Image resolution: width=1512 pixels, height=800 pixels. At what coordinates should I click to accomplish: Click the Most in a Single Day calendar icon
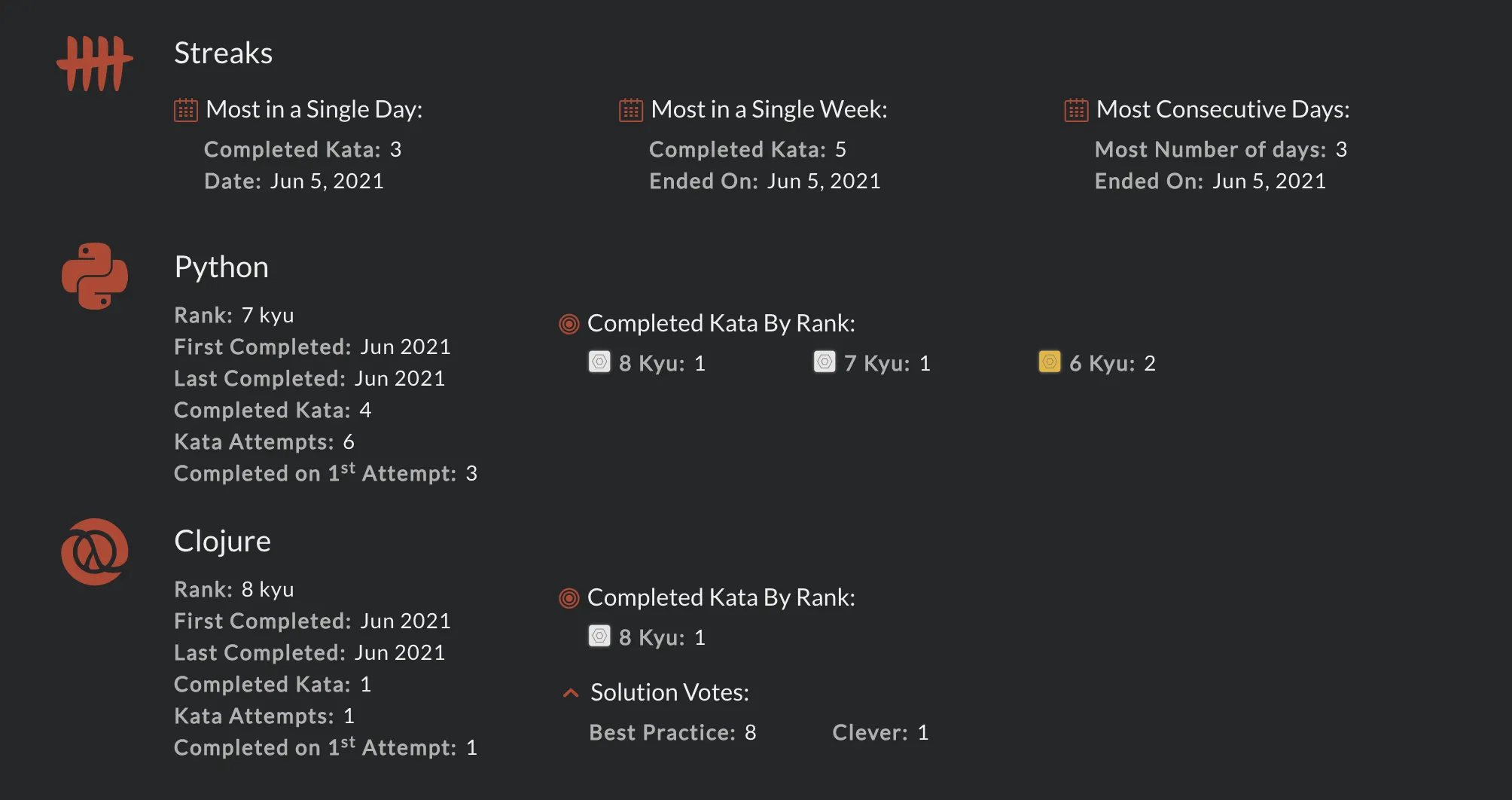point(186,110)
